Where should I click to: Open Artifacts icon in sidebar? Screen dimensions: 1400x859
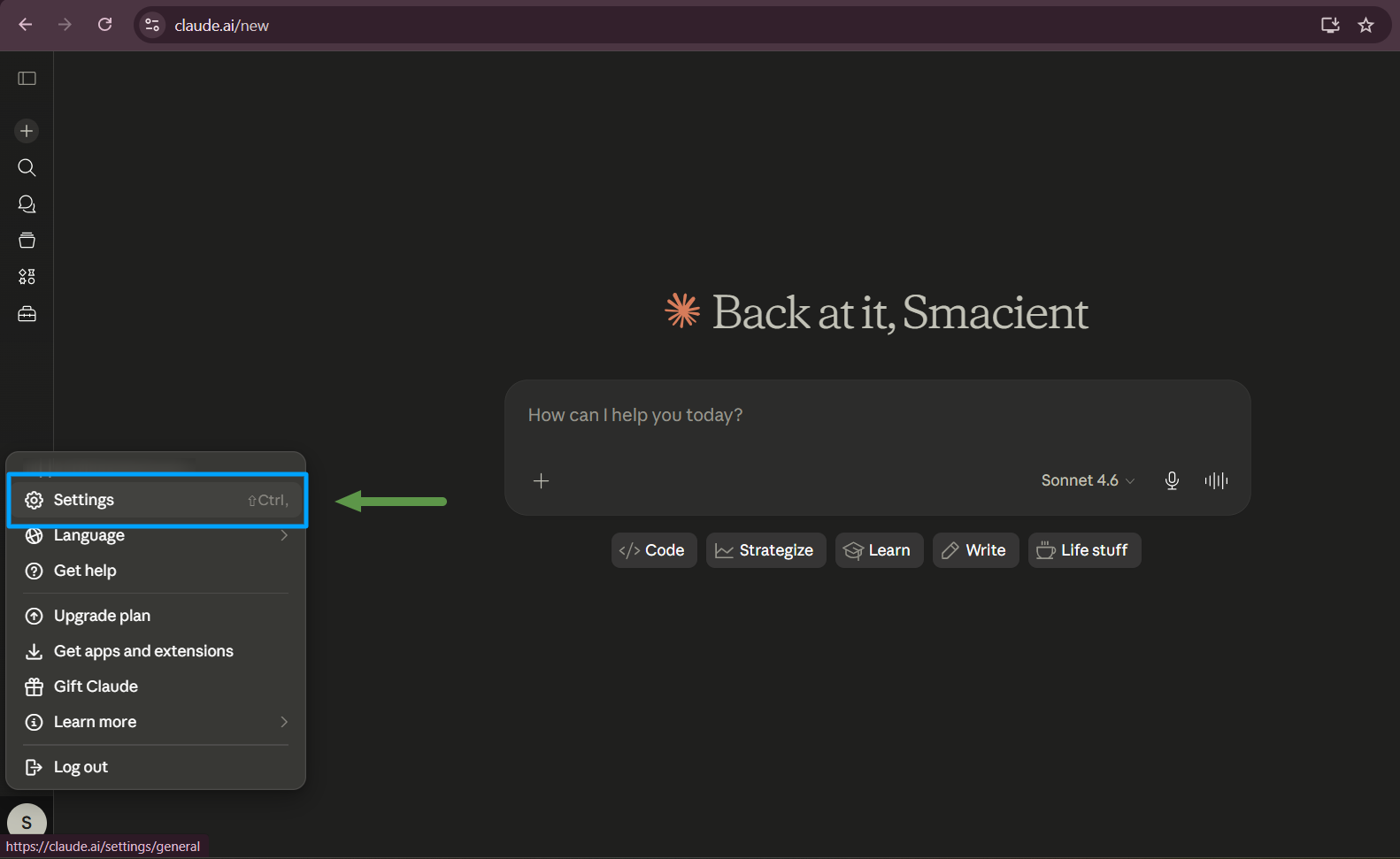pyautogui.click(x=27, y=277)
